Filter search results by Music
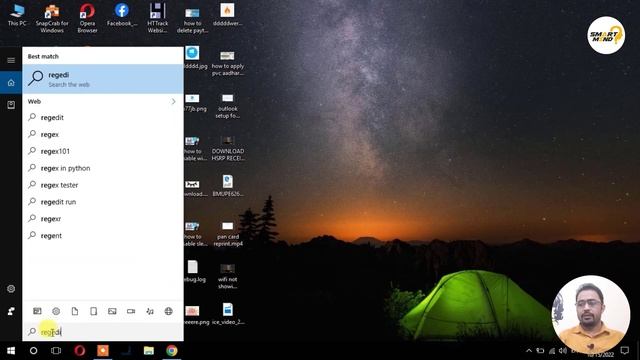640x360 pixels. pos(150,311)
